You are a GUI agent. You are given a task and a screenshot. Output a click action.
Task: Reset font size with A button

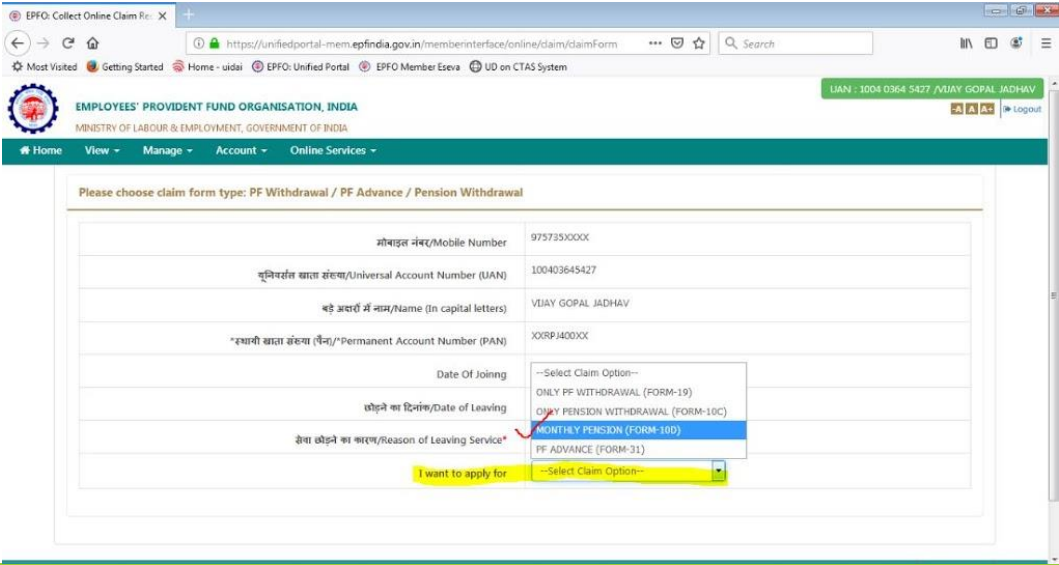tap(971, 109)
